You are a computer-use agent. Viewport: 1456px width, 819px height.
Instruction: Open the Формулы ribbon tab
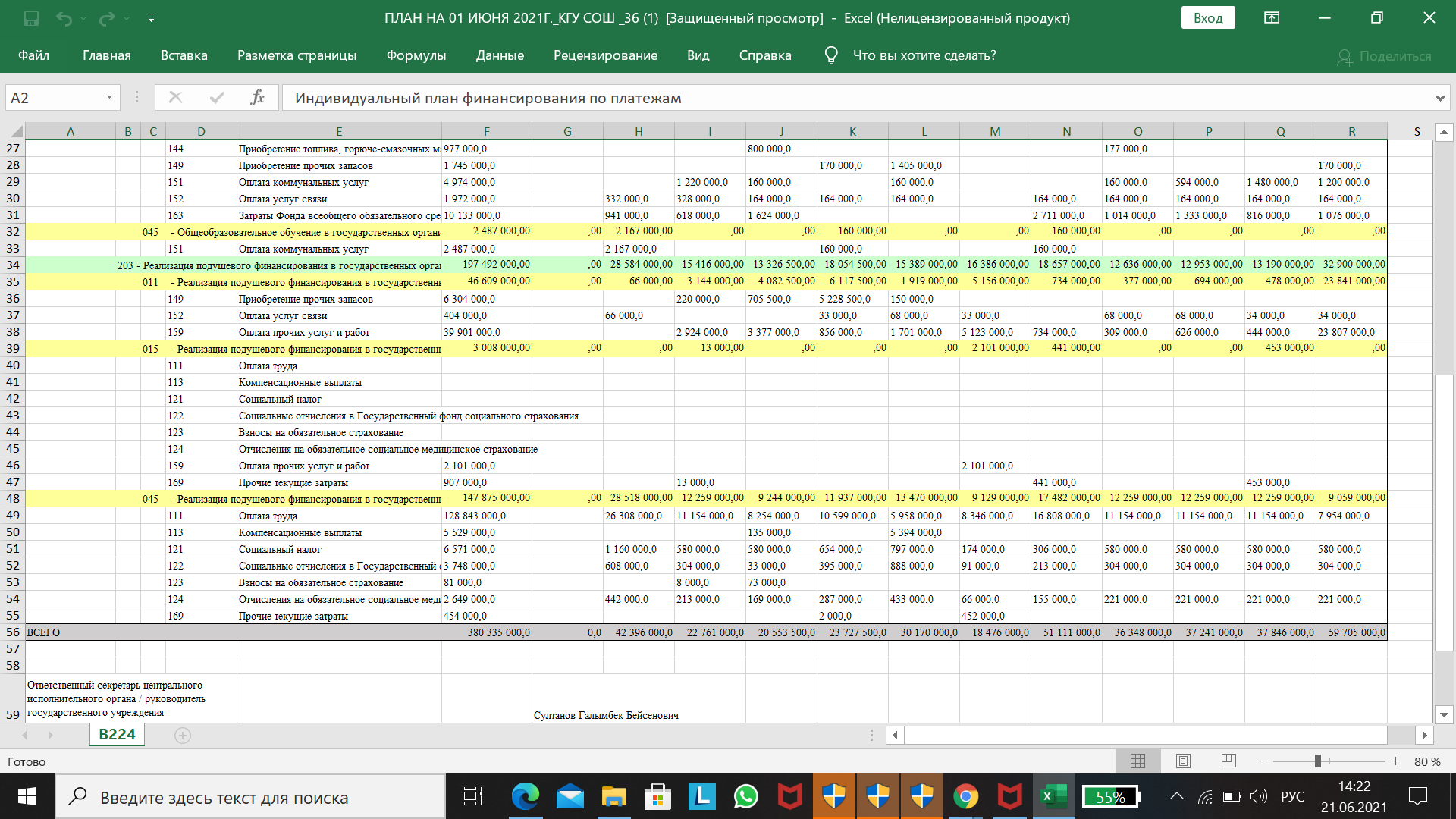[416, 55]
